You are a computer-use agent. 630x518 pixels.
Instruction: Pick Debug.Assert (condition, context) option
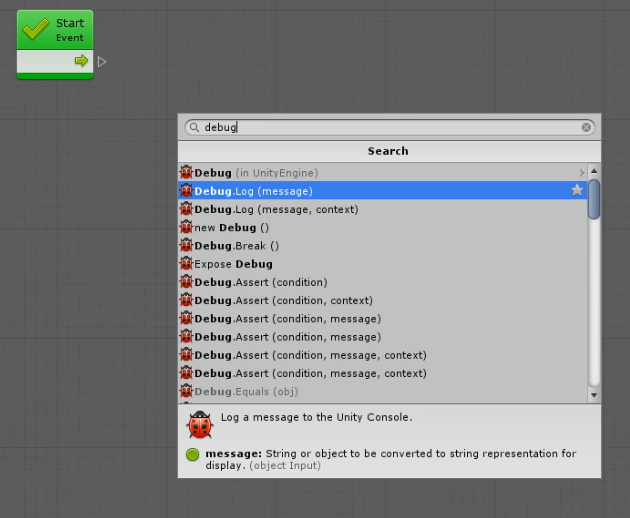(x=283, y=300)
